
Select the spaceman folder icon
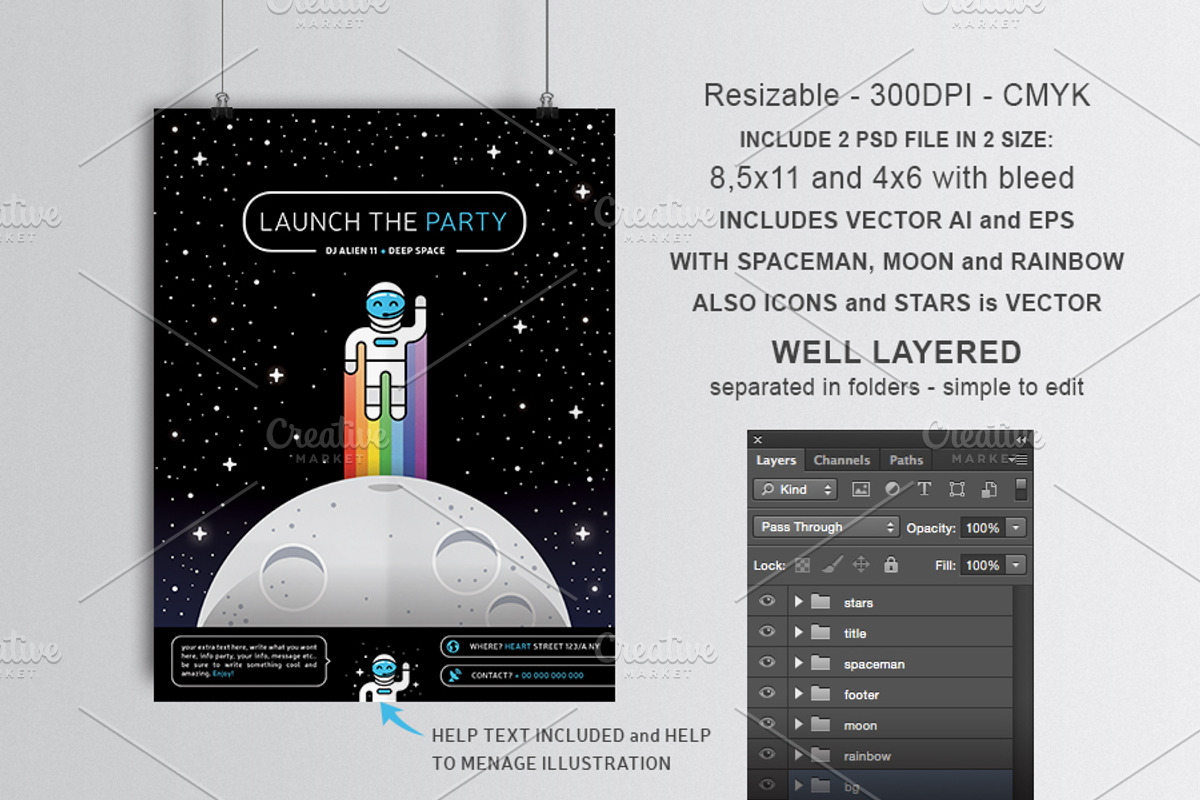coord(821,663)
